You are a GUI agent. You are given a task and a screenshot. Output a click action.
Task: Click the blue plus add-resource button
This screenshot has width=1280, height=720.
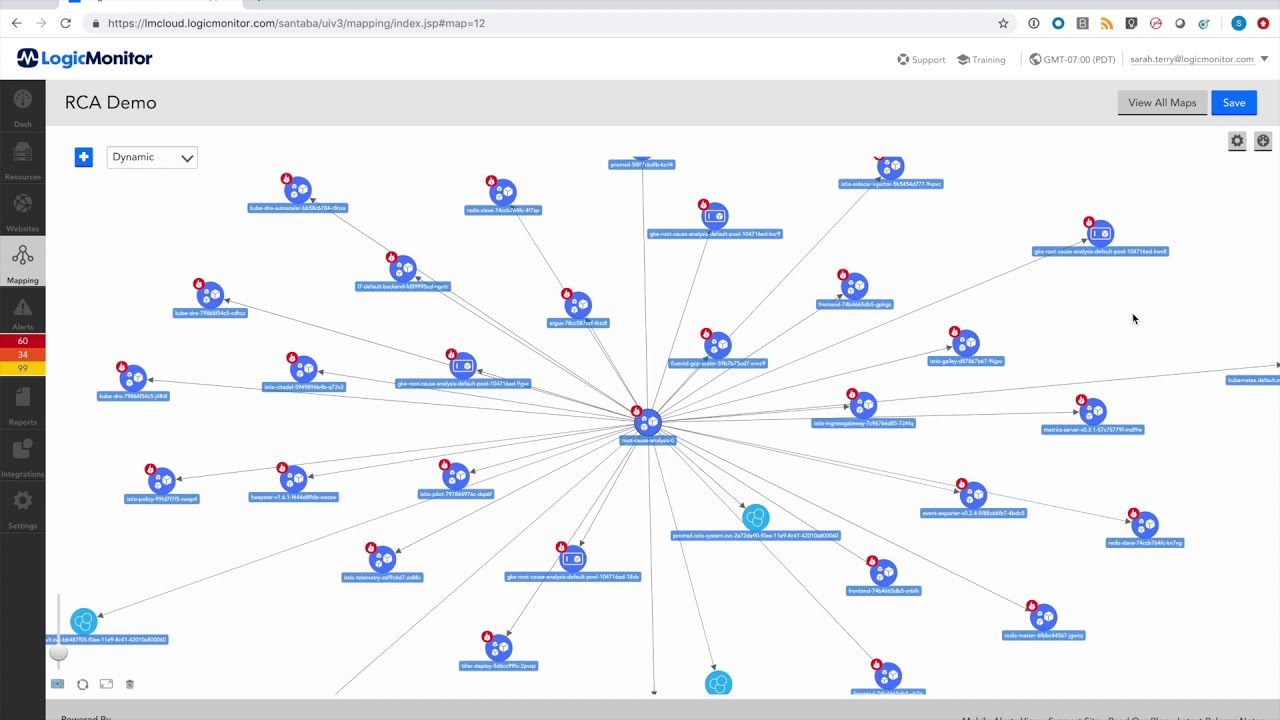click(84, 157)
